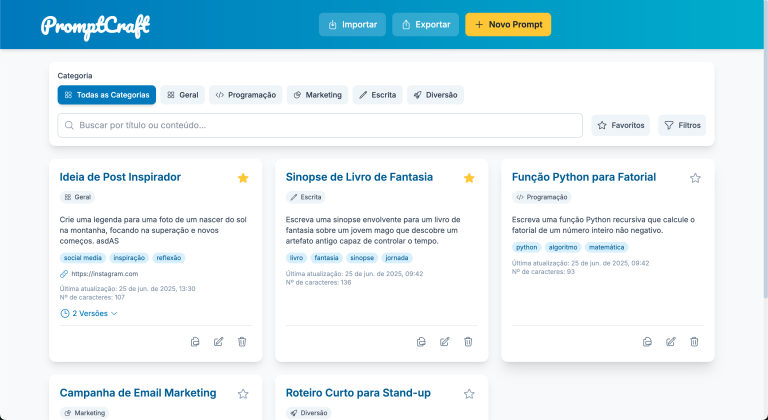Click the Nº de caracteres: 93 text
The height and width of the screenshot is (420, 768).
point(543,272)
